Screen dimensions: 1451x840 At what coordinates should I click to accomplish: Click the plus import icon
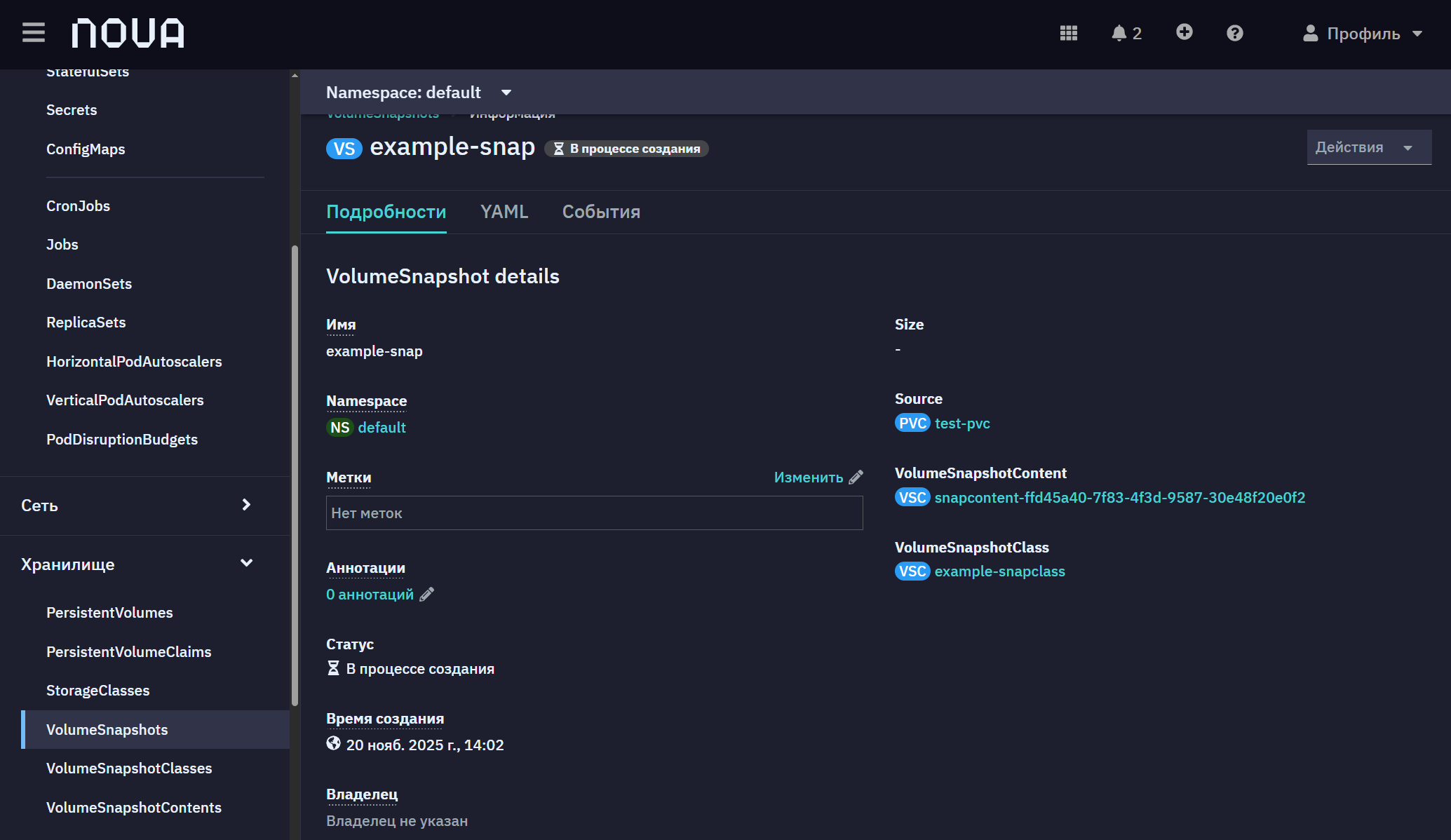pyautogui.click(x=1184, y=32)
